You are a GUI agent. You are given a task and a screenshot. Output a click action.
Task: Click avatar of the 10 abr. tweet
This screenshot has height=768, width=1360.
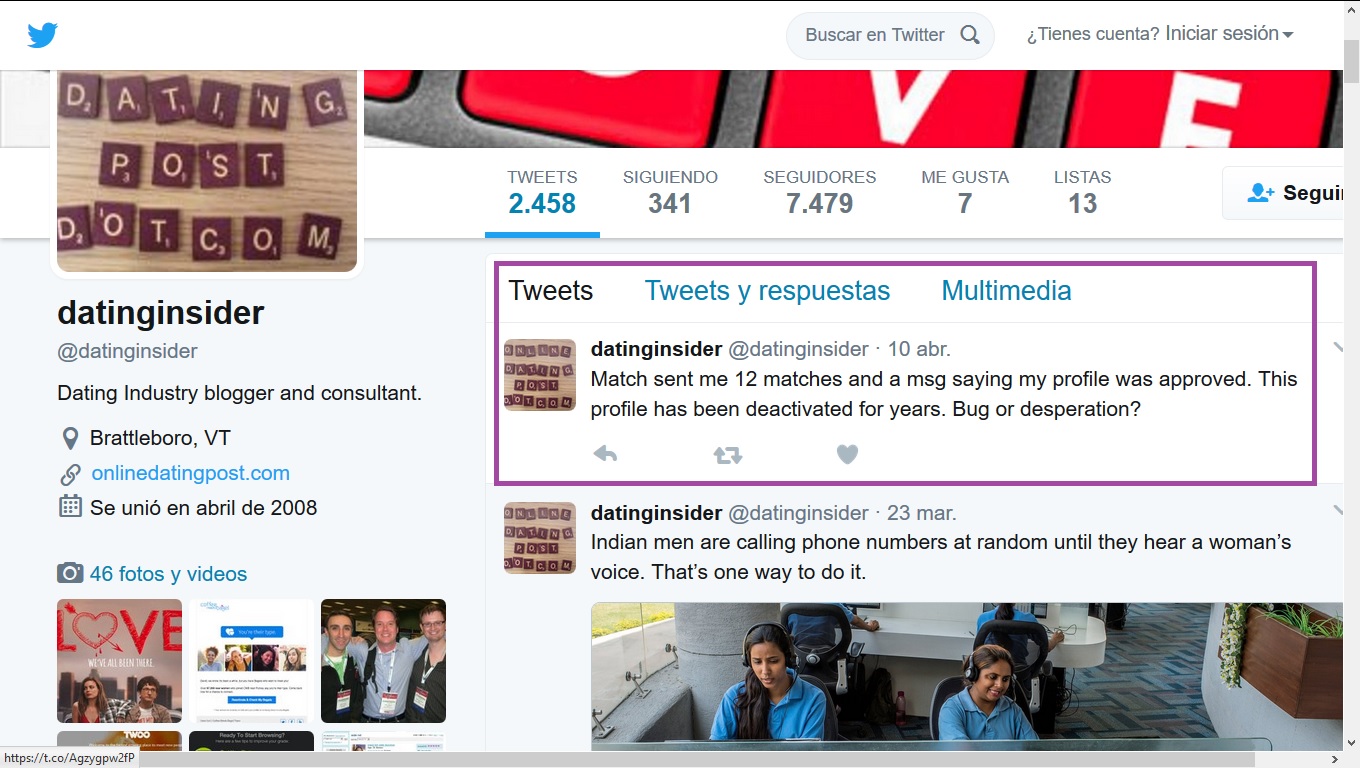[x=539, y=375]
